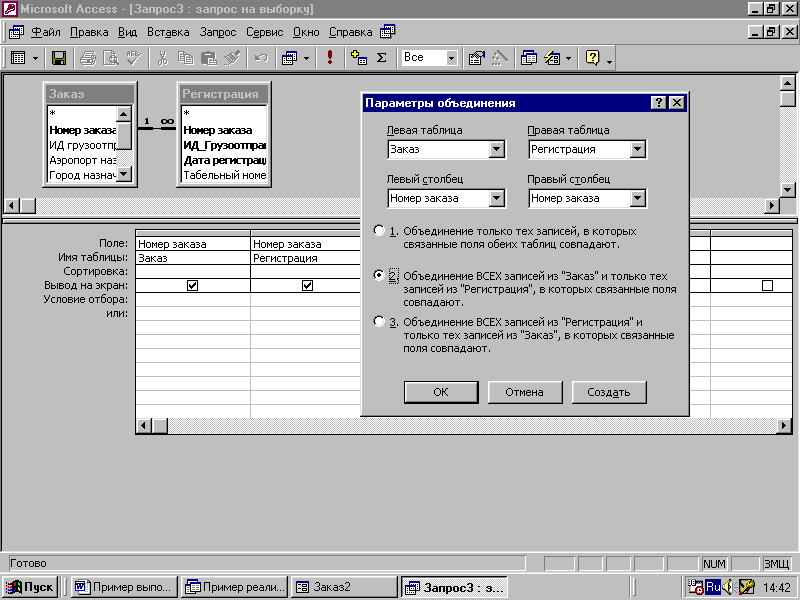Click the Database Window icon
This screenshot has height=600, width=800.
pyautogui.click(x=529, y=58)
